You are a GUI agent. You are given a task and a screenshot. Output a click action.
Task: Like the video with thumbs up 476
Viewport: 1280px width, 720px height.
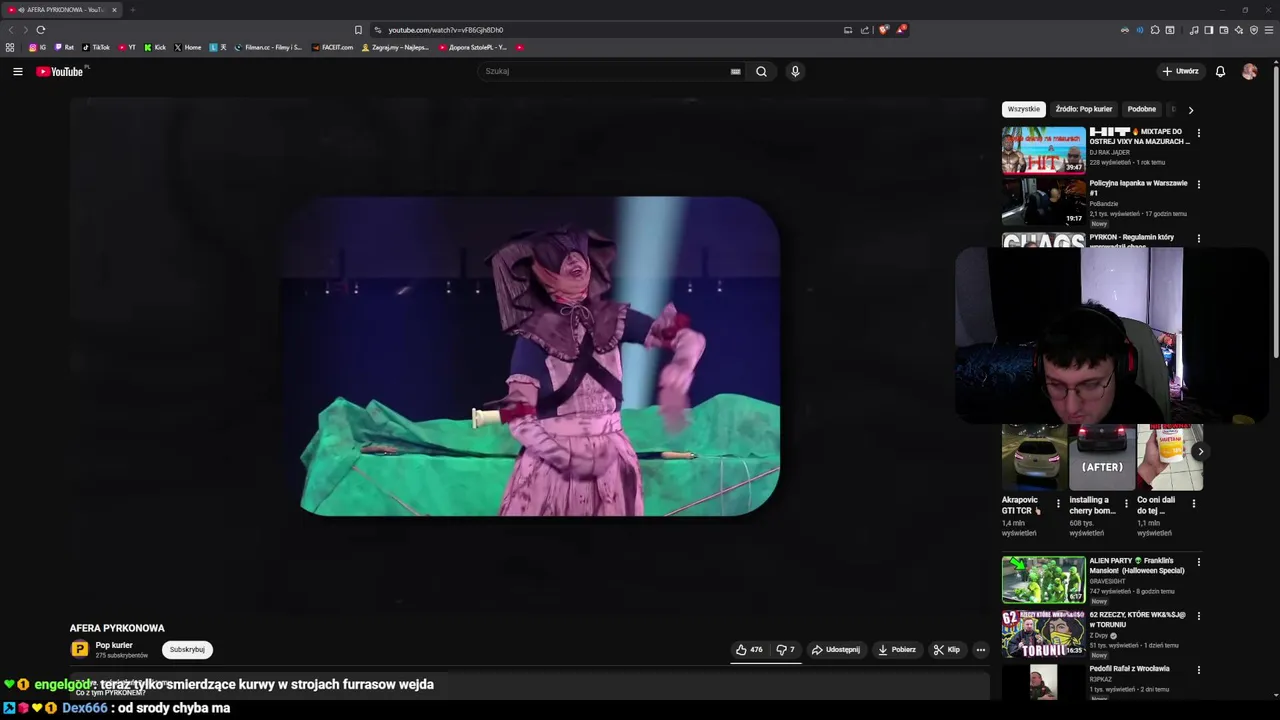click(x=749, y=649)
